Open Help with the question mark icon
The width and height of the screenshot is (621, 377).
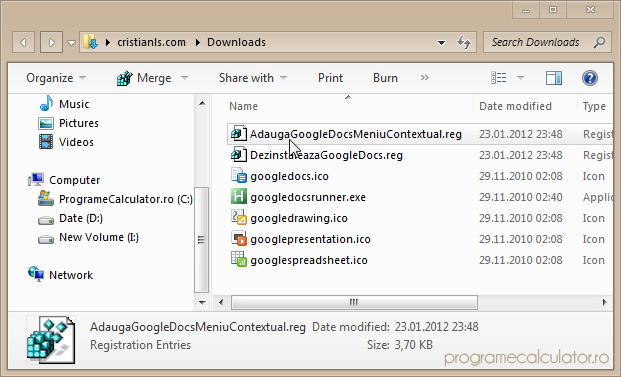click(x=589, y=78)
